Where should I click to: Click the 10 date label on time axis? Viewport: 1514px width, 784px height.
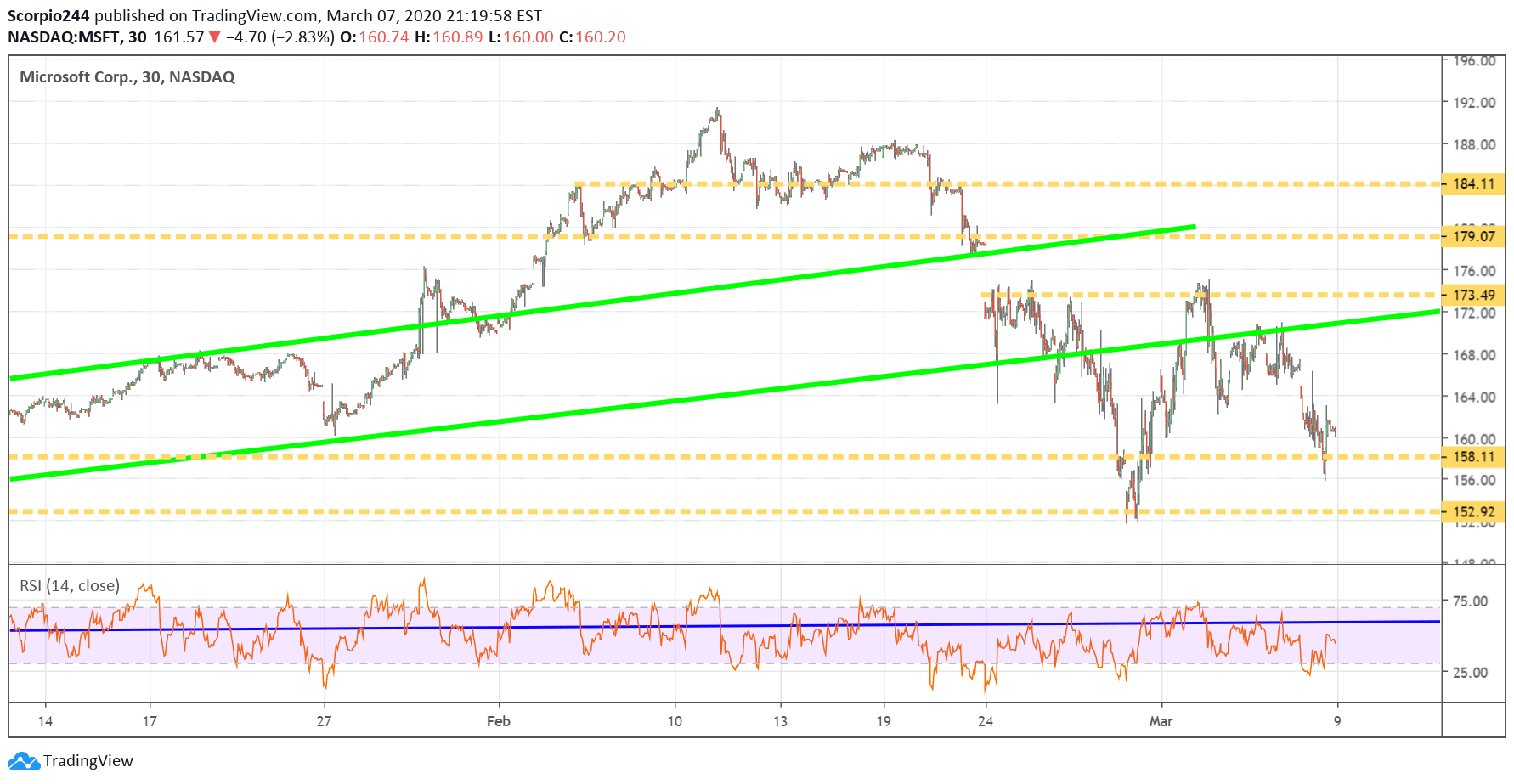coord(675,721)
